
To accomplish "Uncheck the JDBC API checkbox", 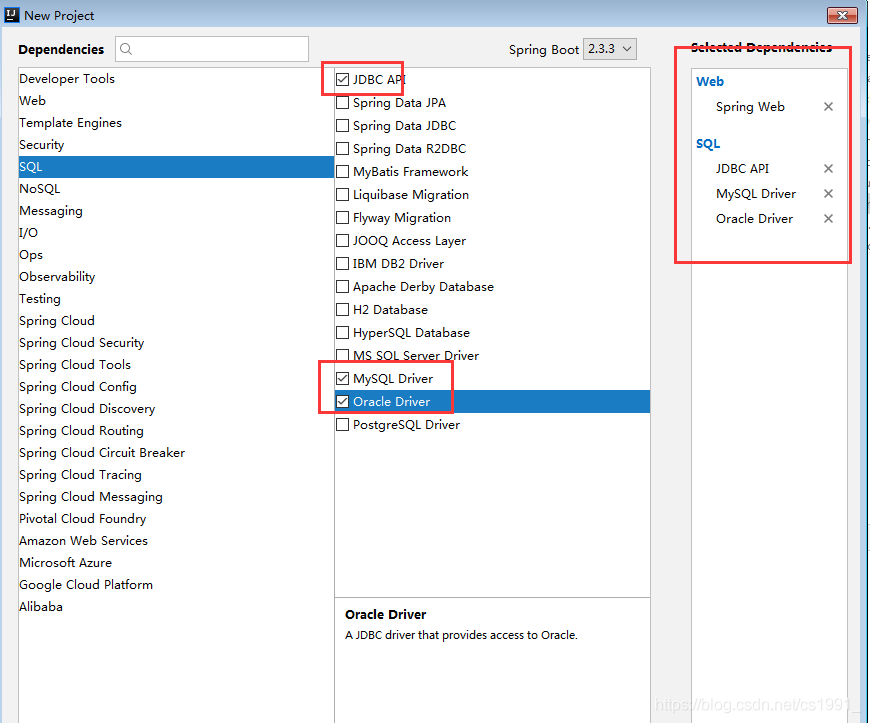I will click(342, 79).
